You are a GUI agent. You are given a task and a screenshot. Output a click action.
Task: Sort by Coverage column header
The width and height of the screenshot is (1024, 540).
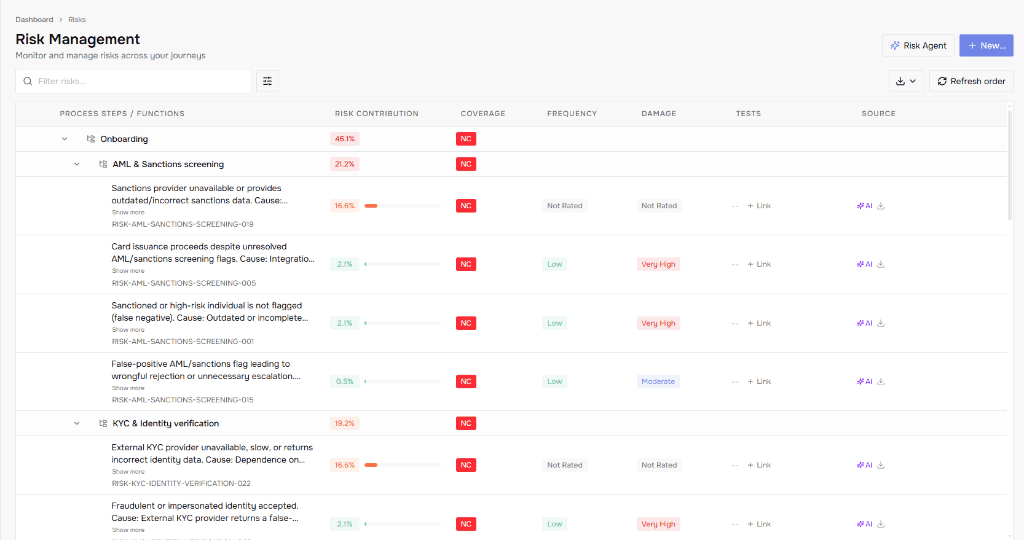click(483, 114)
